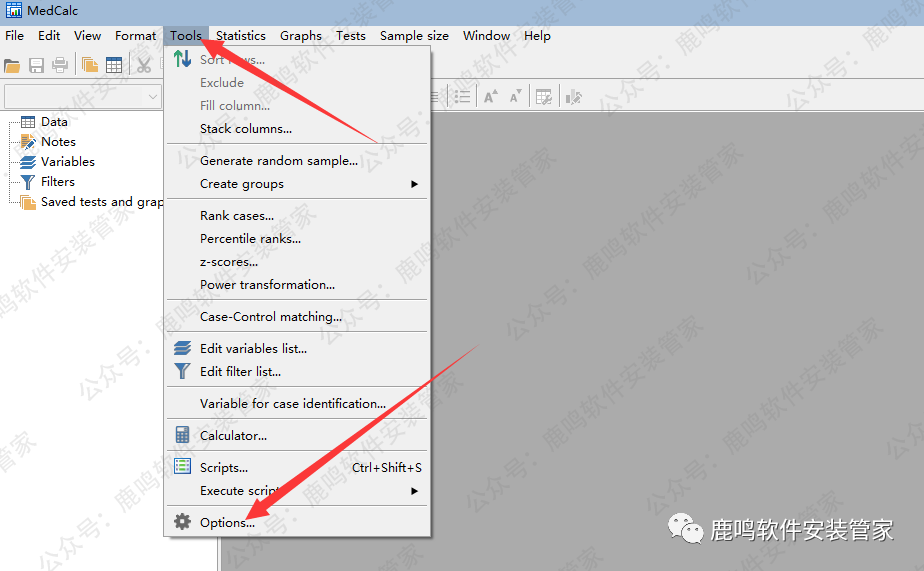The height and width of the screenshot is (571, 924).
Task: Click the contents window toolbar icon
Action: click(x=90, y=65)
